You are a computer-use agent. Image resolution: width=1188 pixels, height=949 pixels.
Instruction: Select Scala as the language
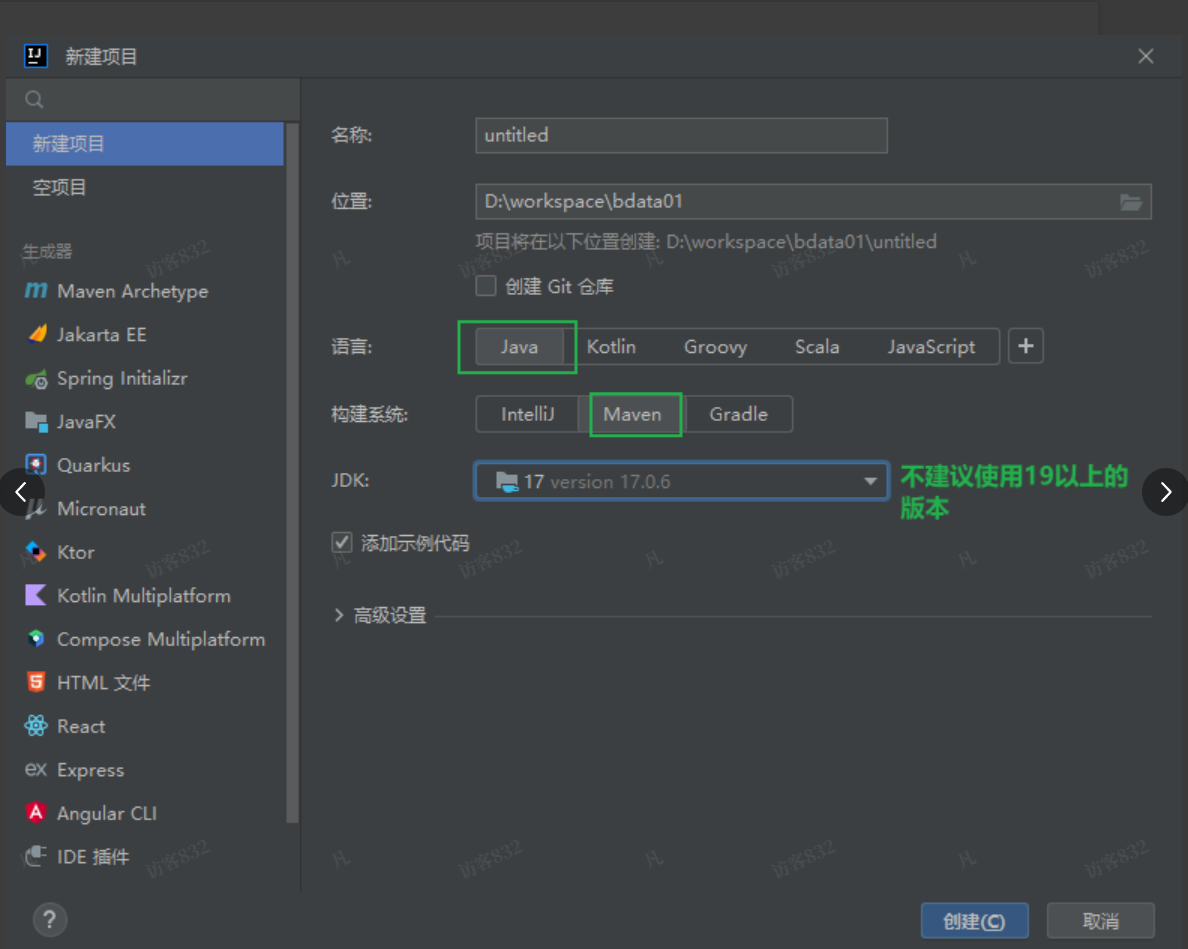817,347
